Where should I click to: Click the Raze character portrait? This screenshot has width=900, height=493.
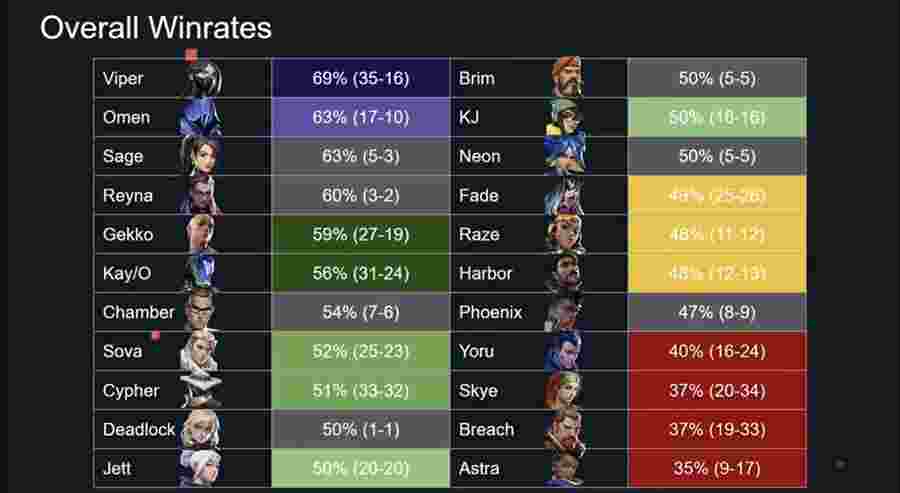565,234
